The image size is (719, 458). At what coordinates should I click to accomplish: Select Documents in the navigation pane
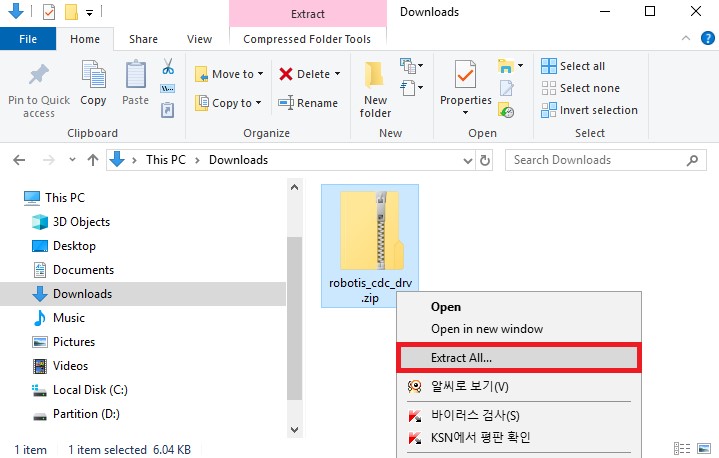(83, 270)
